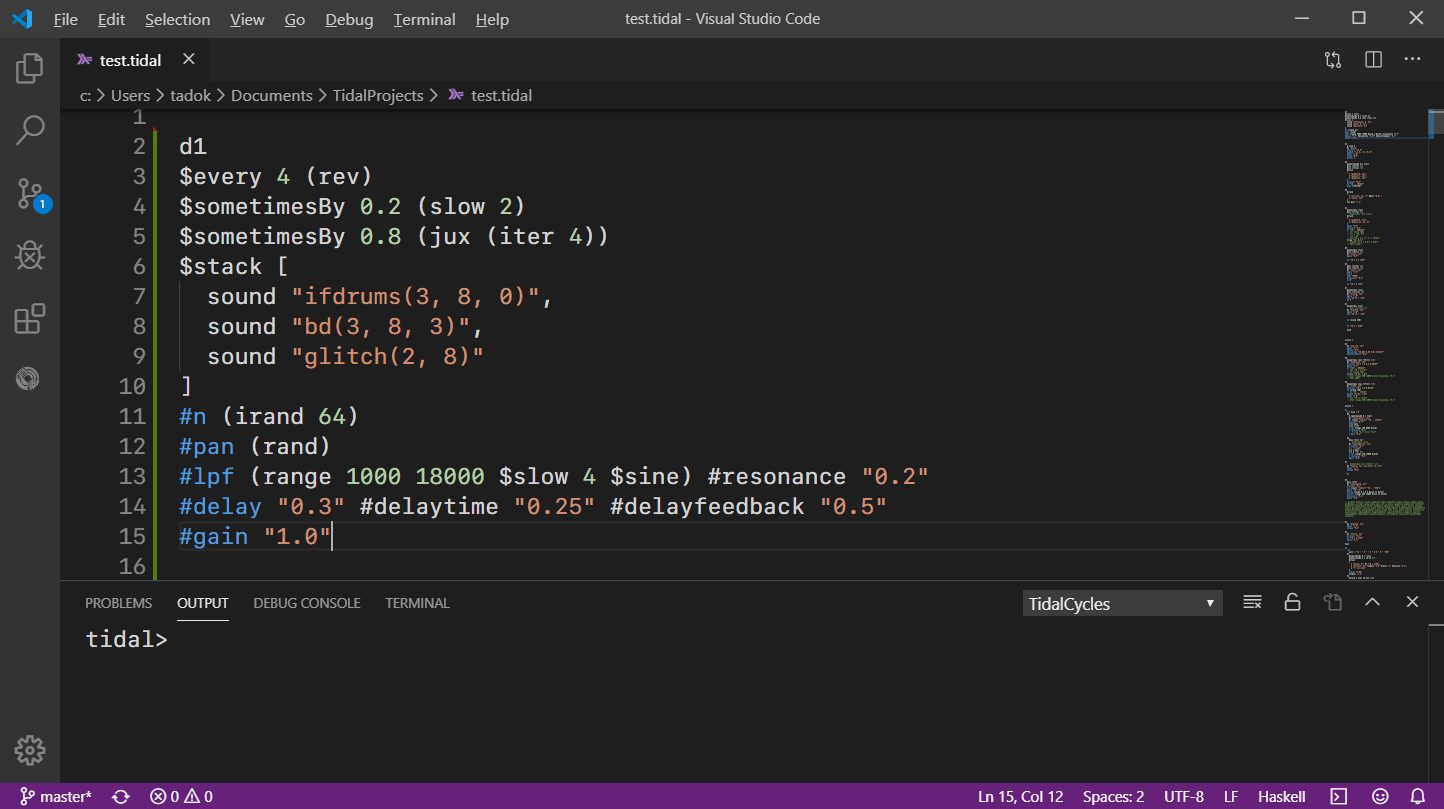Open the Search view icon
This screenshot has height=809, width=1444.
[30, 130]
